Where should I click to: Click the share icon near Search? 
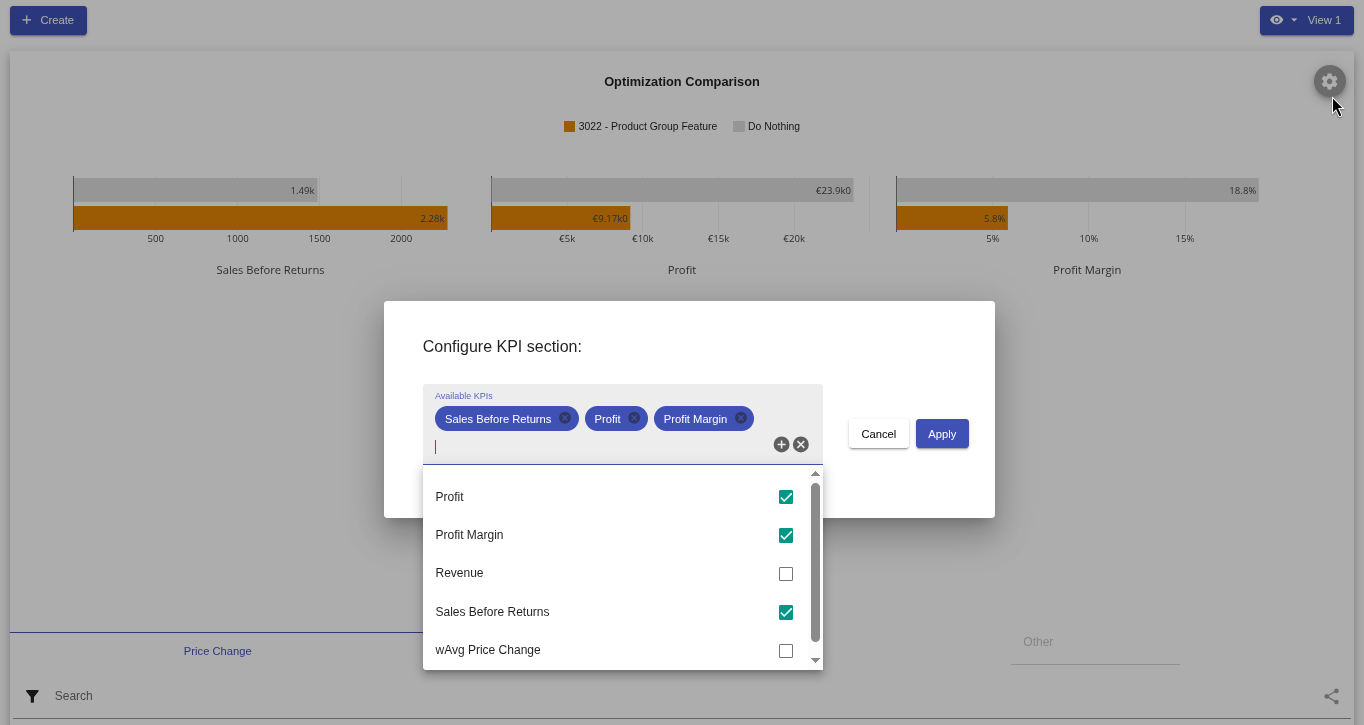click(x=1332, y=696)
